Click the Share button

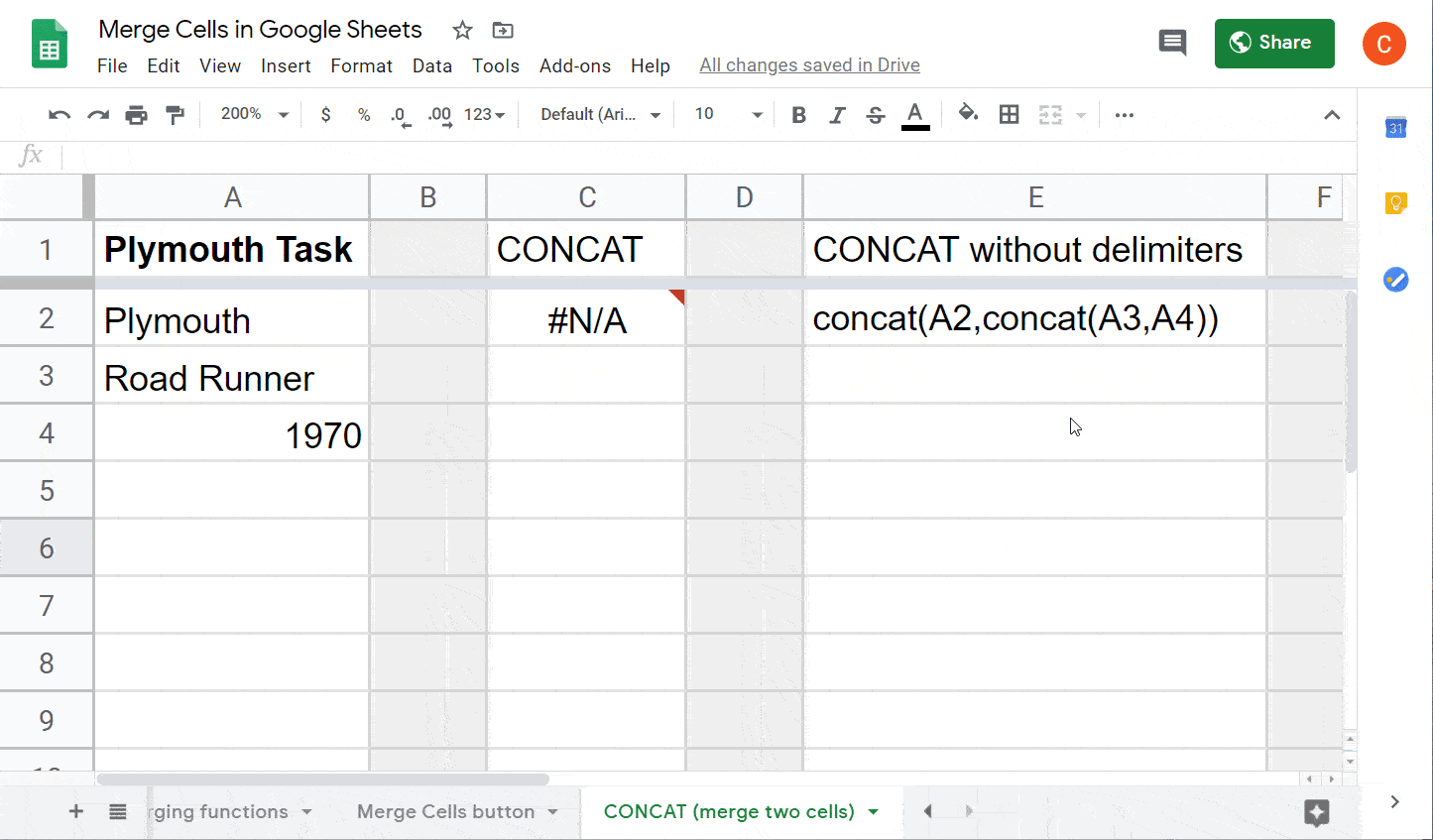tap(1274, 43)
